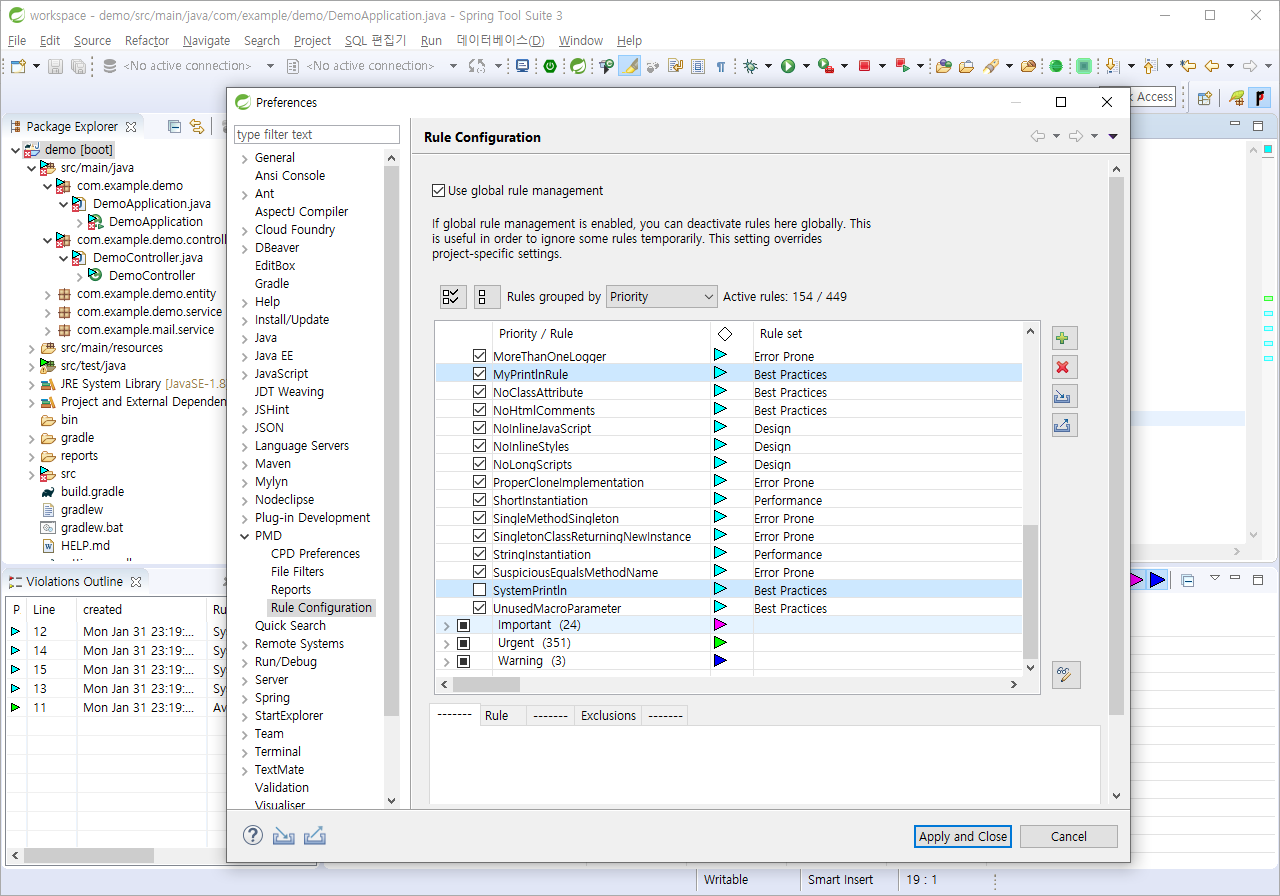Click the Priority / Rule column header
Viewport: 1280px width, 896px height.
click(x=535, y=334)
